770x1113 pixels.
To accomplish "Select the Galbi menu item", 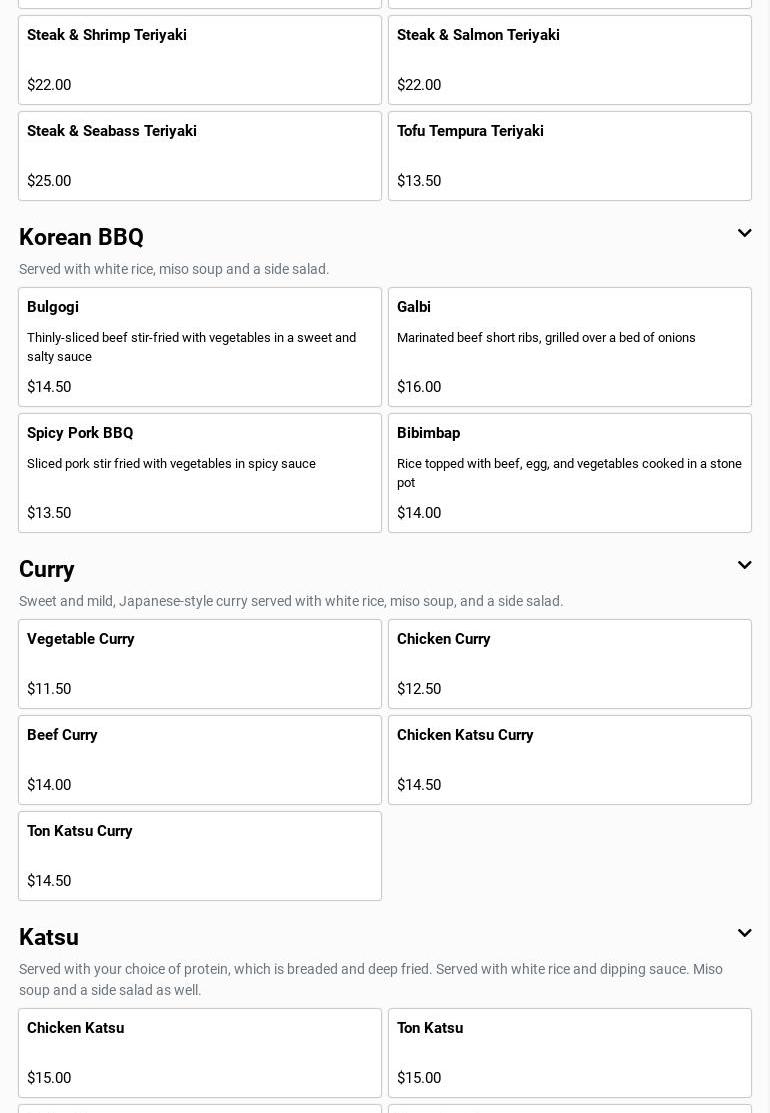I will 570,347.
